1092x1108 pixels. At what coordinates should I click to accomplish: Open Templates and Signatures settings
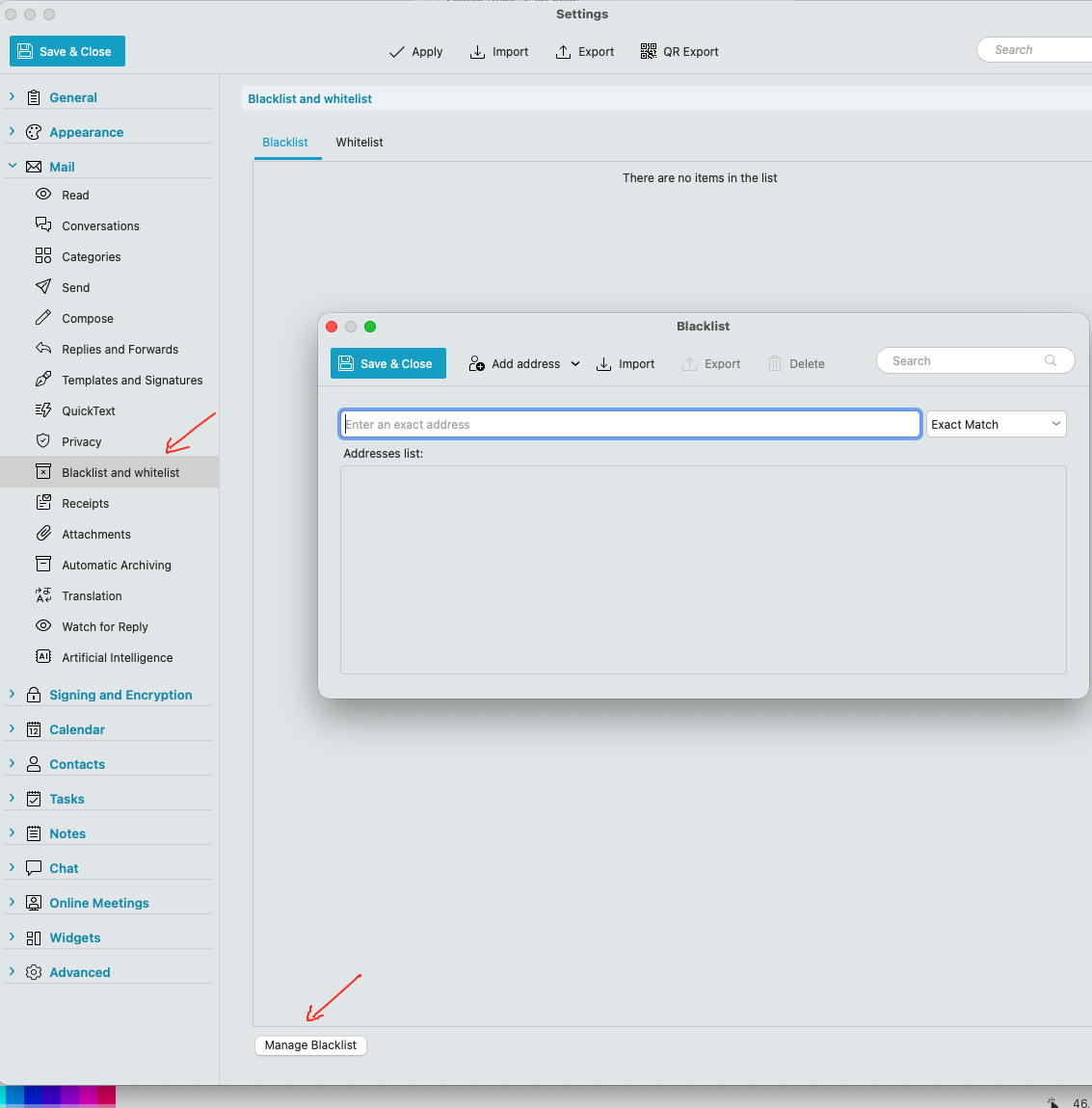tap(132, 381)
